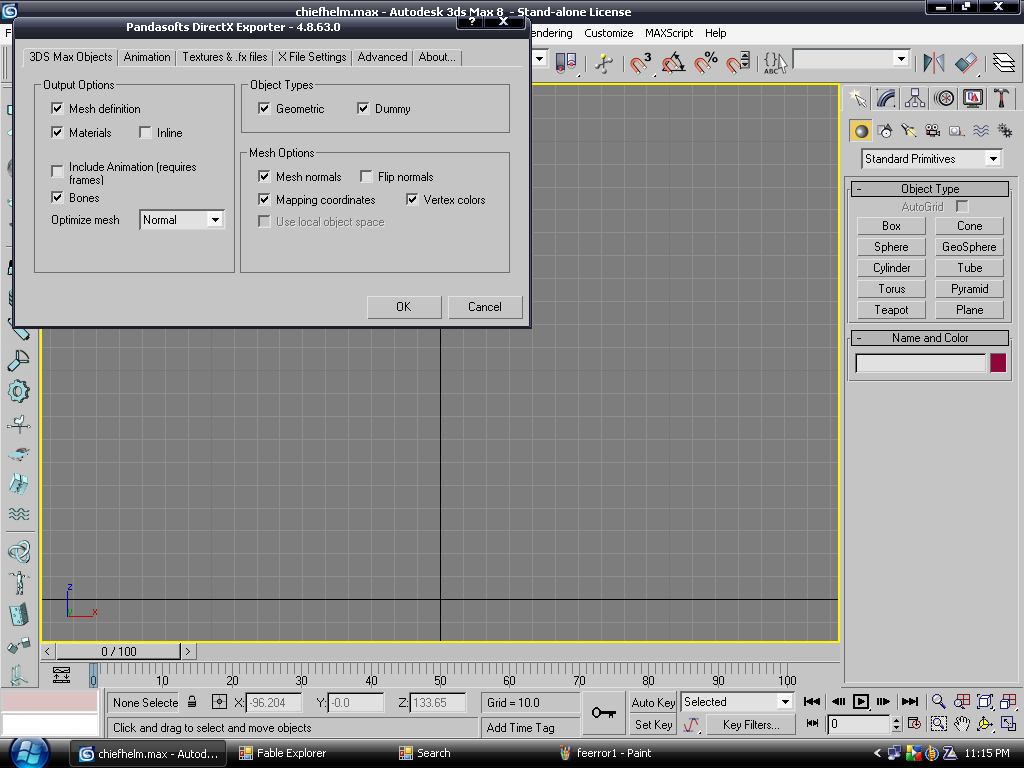Expand the Standard Primitives dropdown
Image resolution: width=1024 pixels, height=768 pixels.
(992, 159)
